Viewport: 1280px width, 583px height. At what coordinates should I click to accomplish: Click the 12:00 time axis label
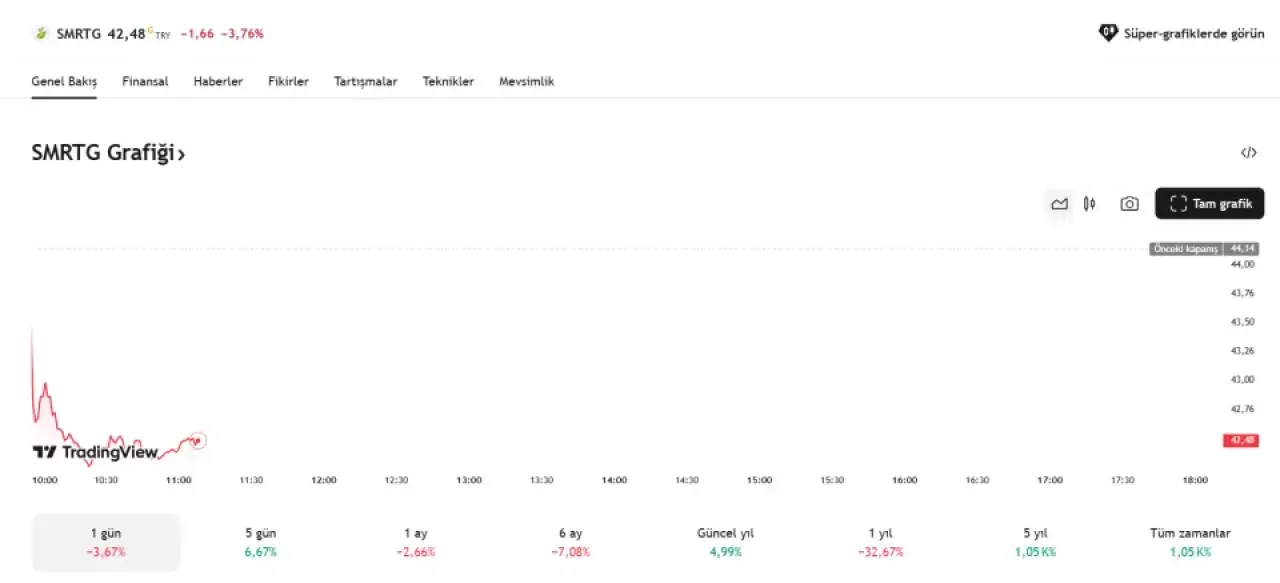[x=324, y=480]
